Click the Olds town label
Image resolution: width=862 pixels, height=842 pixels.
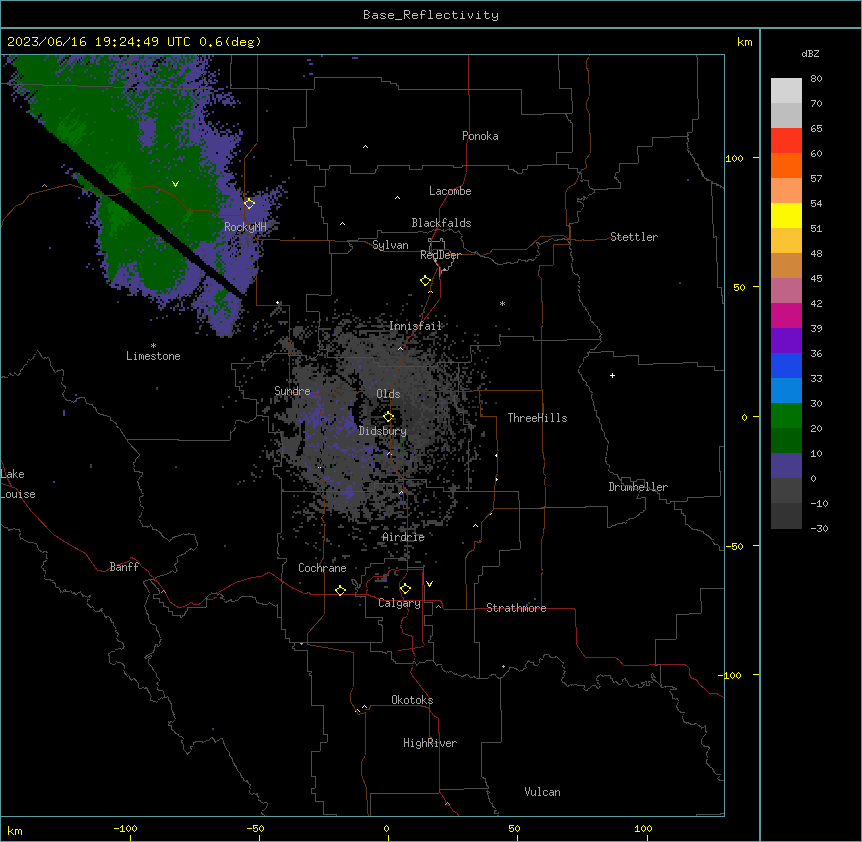pyautogui.click(x=388, y=394)
